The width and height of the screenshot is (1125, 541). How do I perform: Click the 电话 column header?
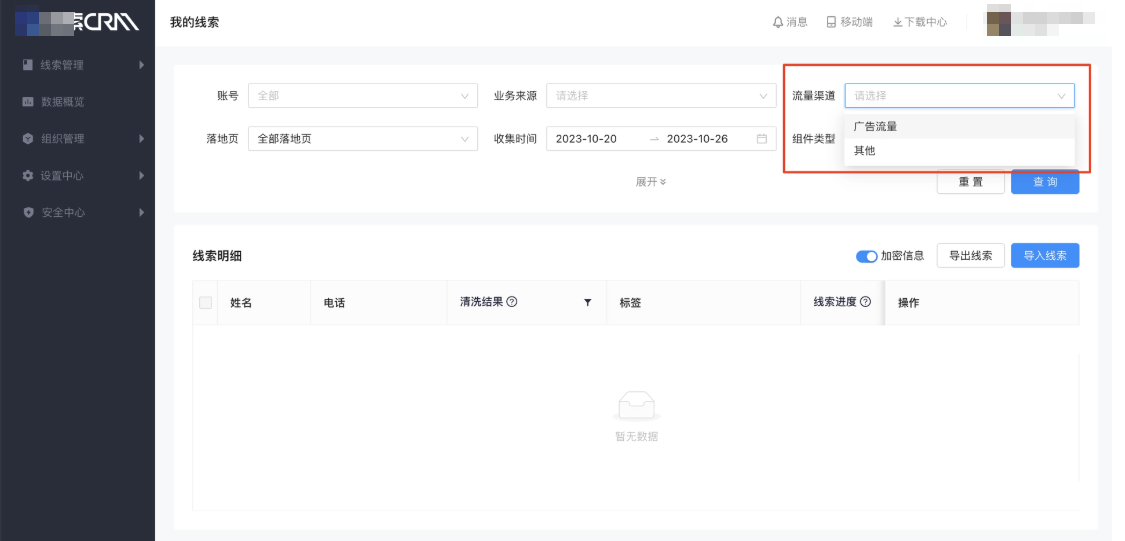coord(334,303)
